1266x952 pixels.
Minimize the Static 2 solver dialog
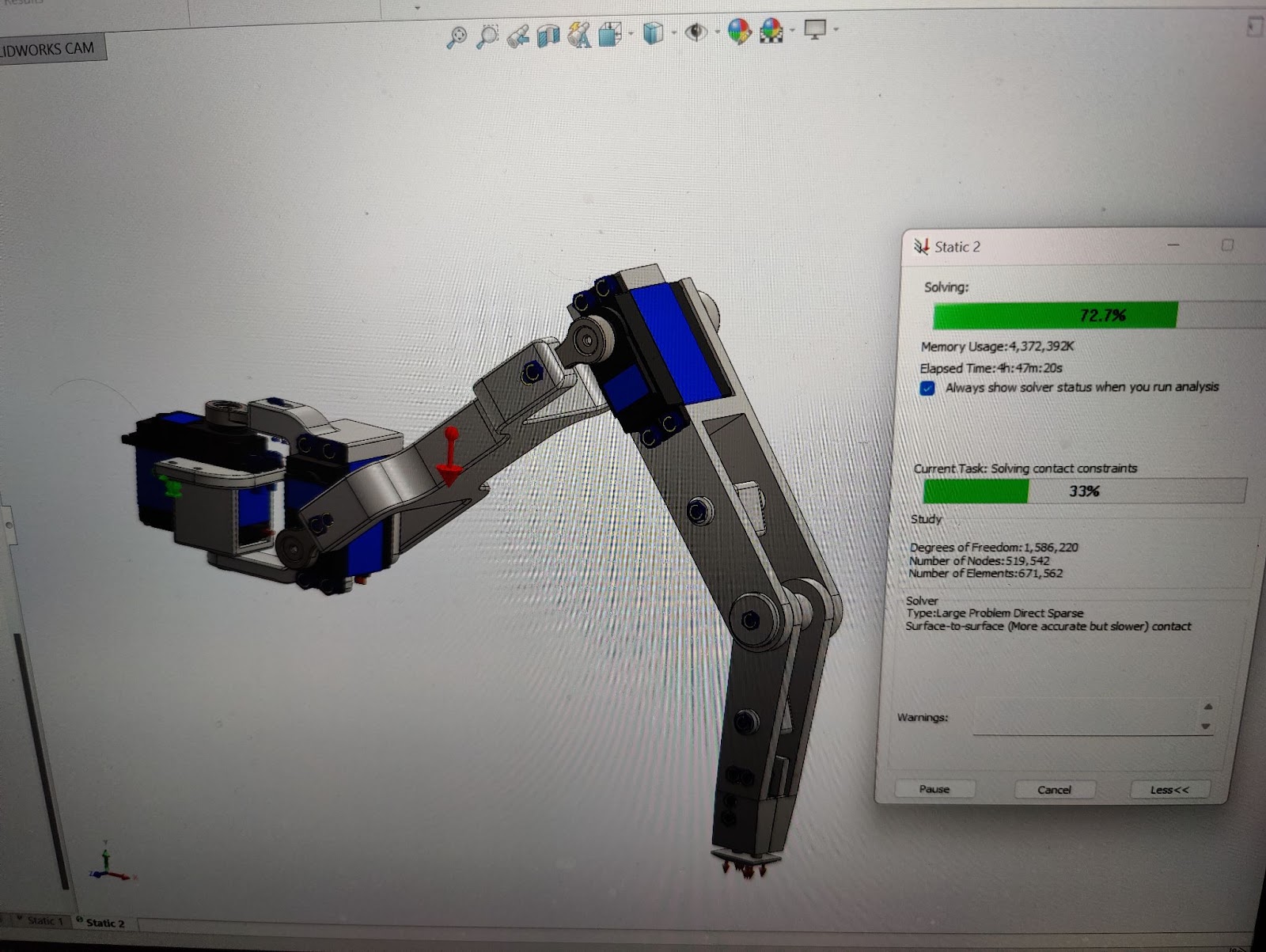[1173, 245]
